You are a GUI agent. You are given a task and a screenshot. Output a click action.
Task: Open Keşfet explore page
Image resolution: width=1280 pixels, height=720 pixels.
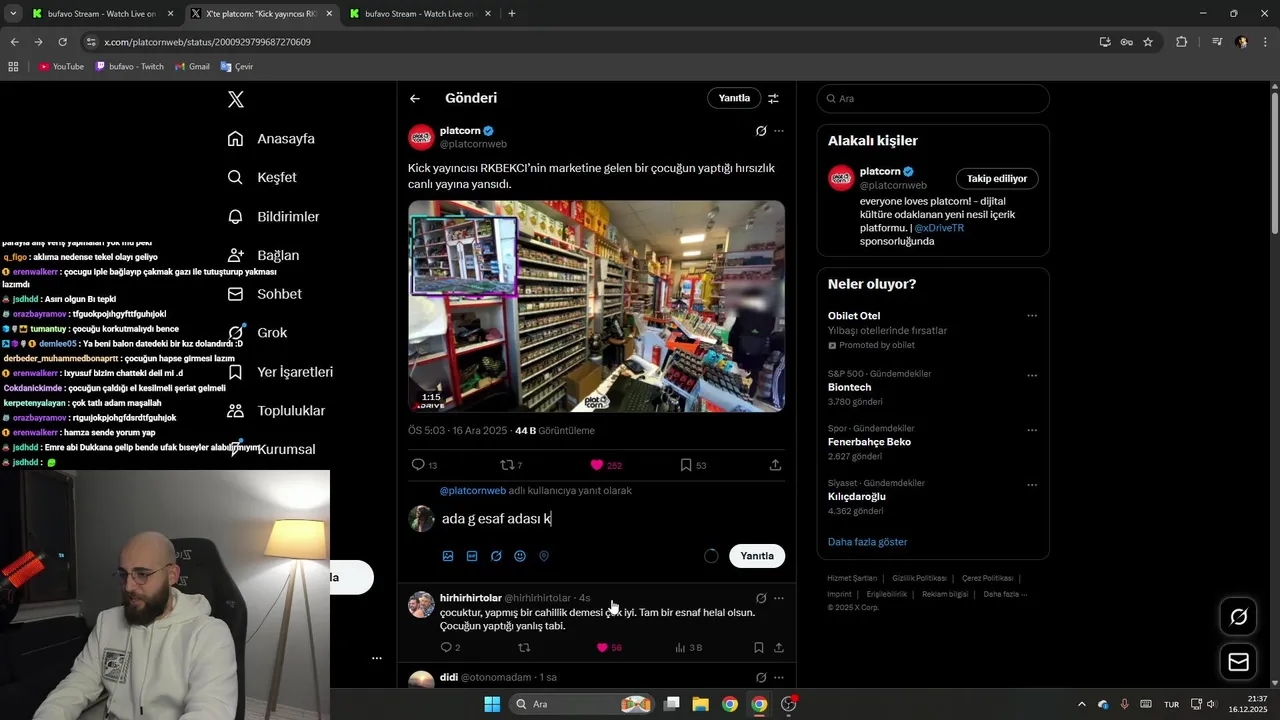point(262,177)
